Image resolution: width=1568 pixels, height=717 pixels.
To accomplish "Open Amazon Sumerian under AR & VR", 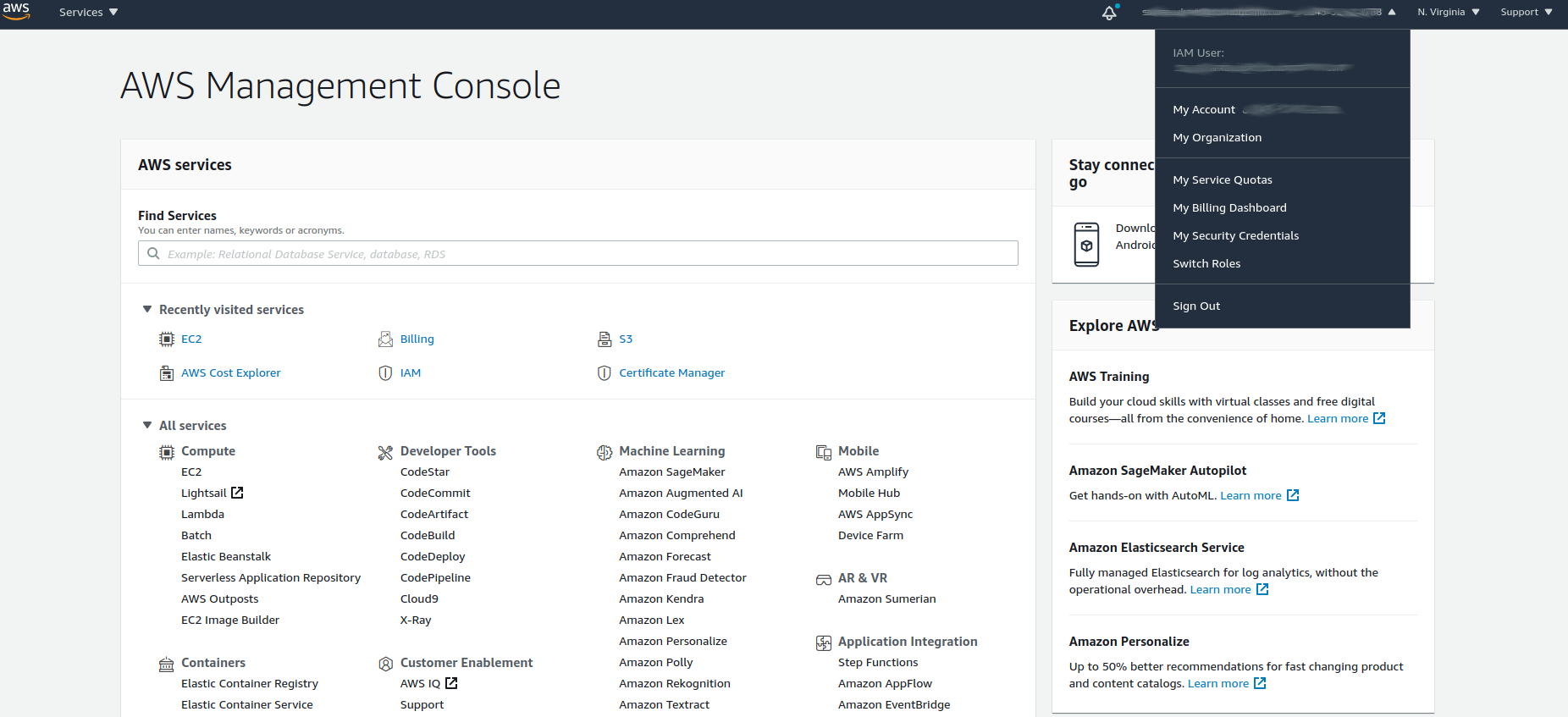I will (x=887, y=598).
